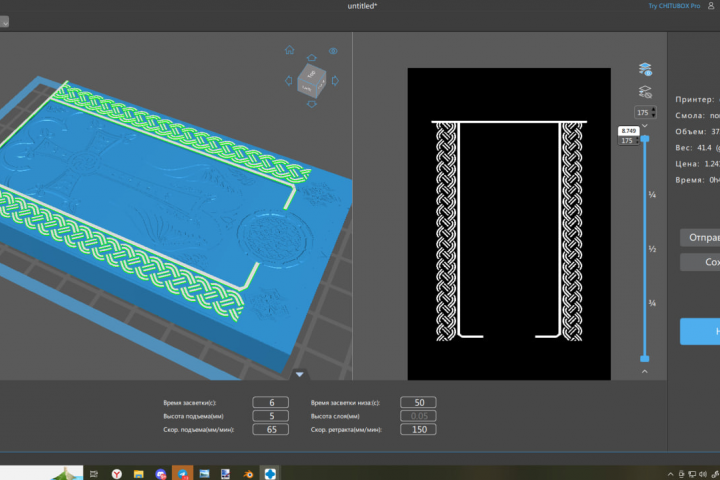This screenshot has height=480, width=720.
Task: Click the exposure time field showing 6
Action: pyautogui.click(x=270, y=402)
